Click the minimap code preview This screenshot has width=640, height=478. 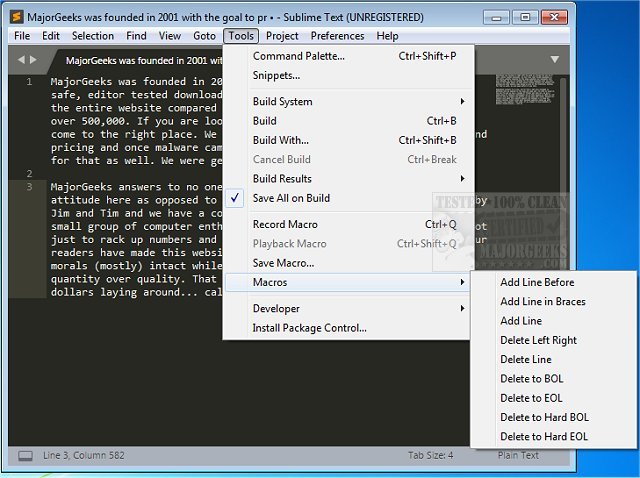525,89
